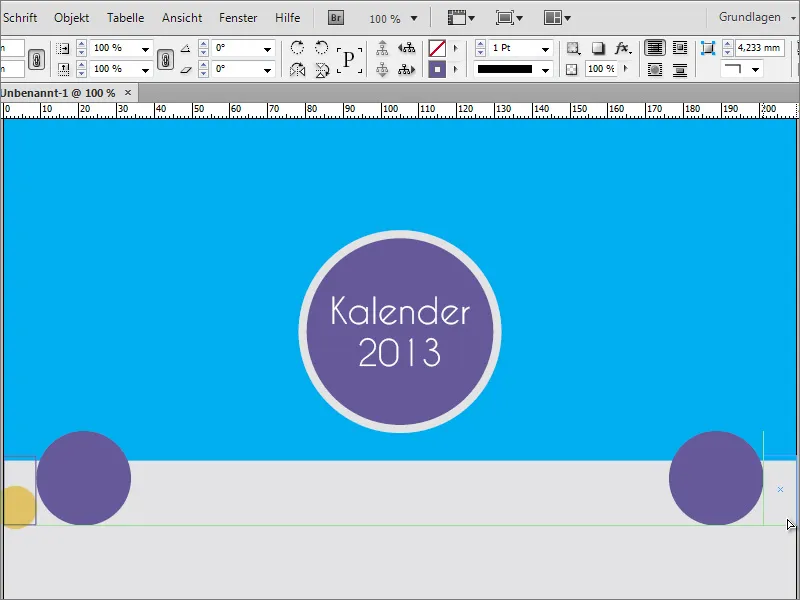Select the next object icon
Viewport: 800px width, 600px height.
(407, 69)
